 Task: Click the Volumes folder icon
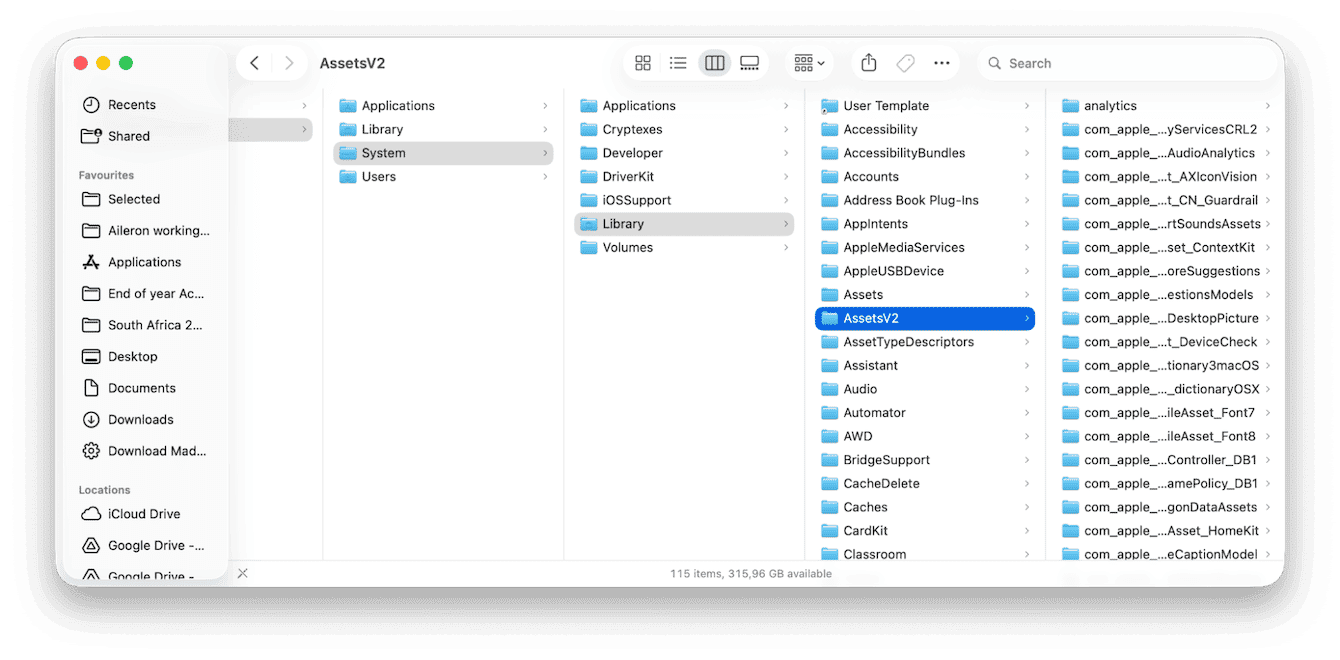point(589,248)
